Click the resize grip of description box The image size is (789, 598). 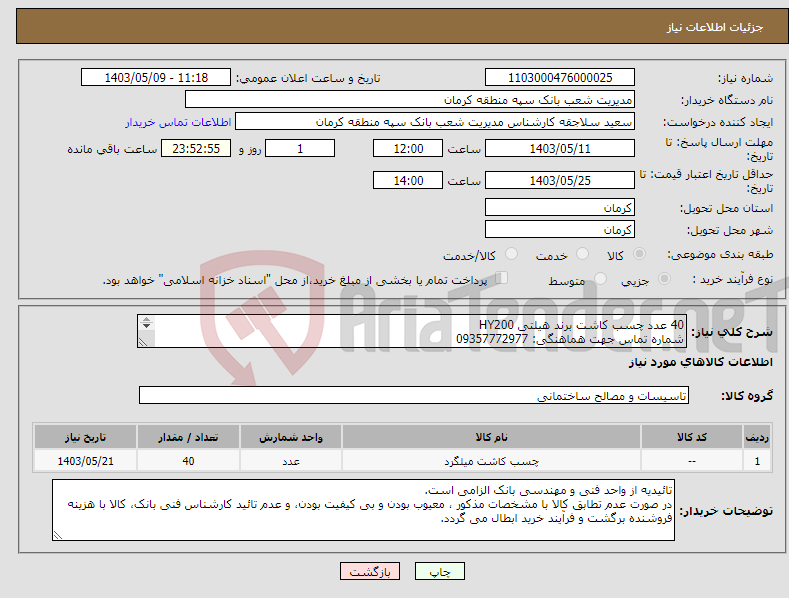pos(142,343)
